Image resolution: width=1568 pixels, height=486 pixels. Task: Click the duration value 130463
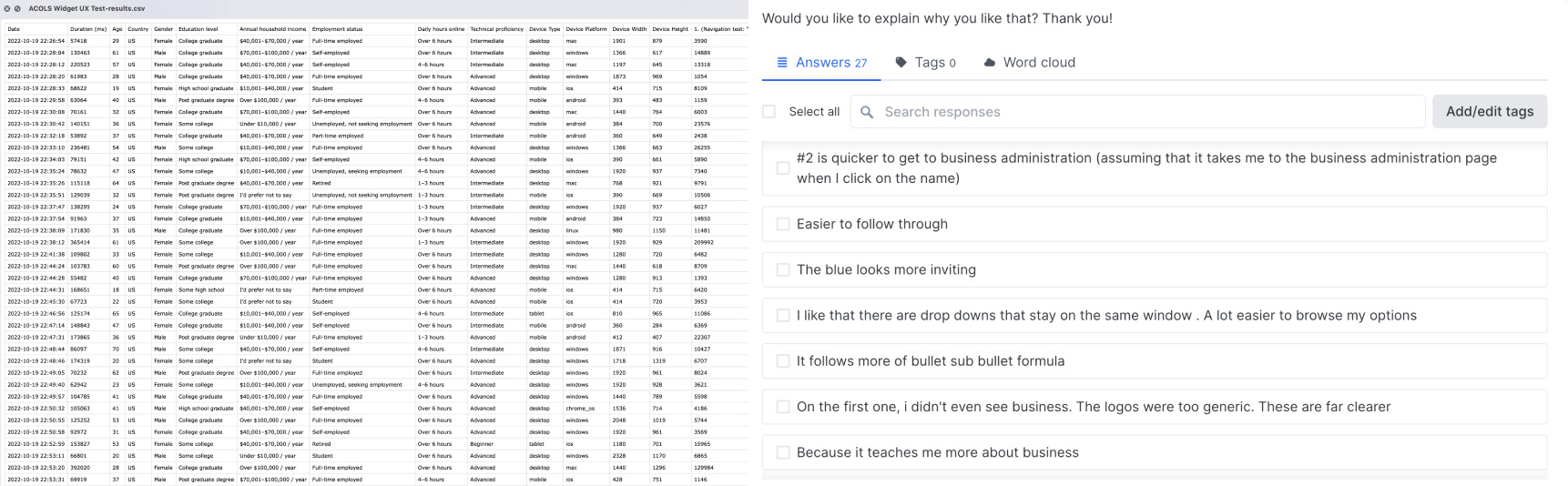pyautogui.click(x=79, y=53)
